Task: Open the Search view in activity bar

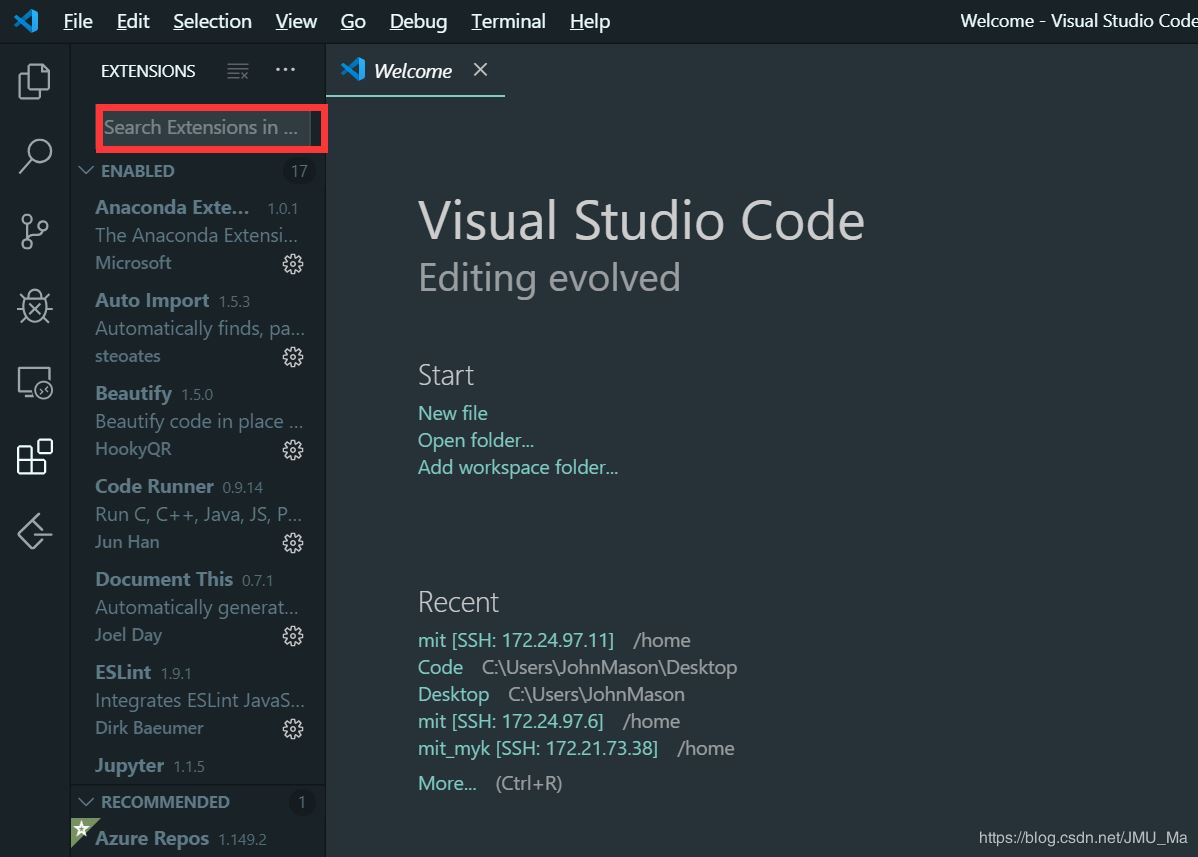Action: (34, 156)
